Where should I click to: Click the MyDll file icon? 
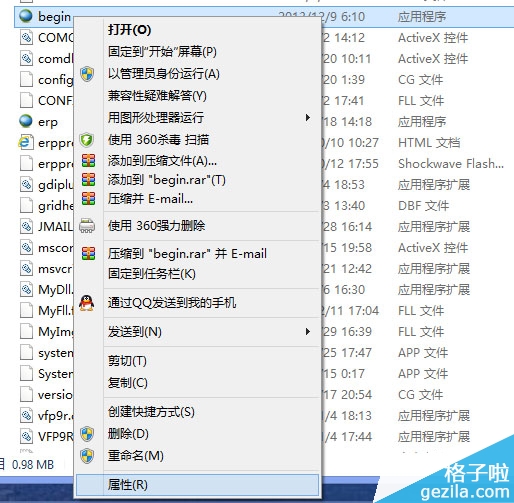(26, 289)
